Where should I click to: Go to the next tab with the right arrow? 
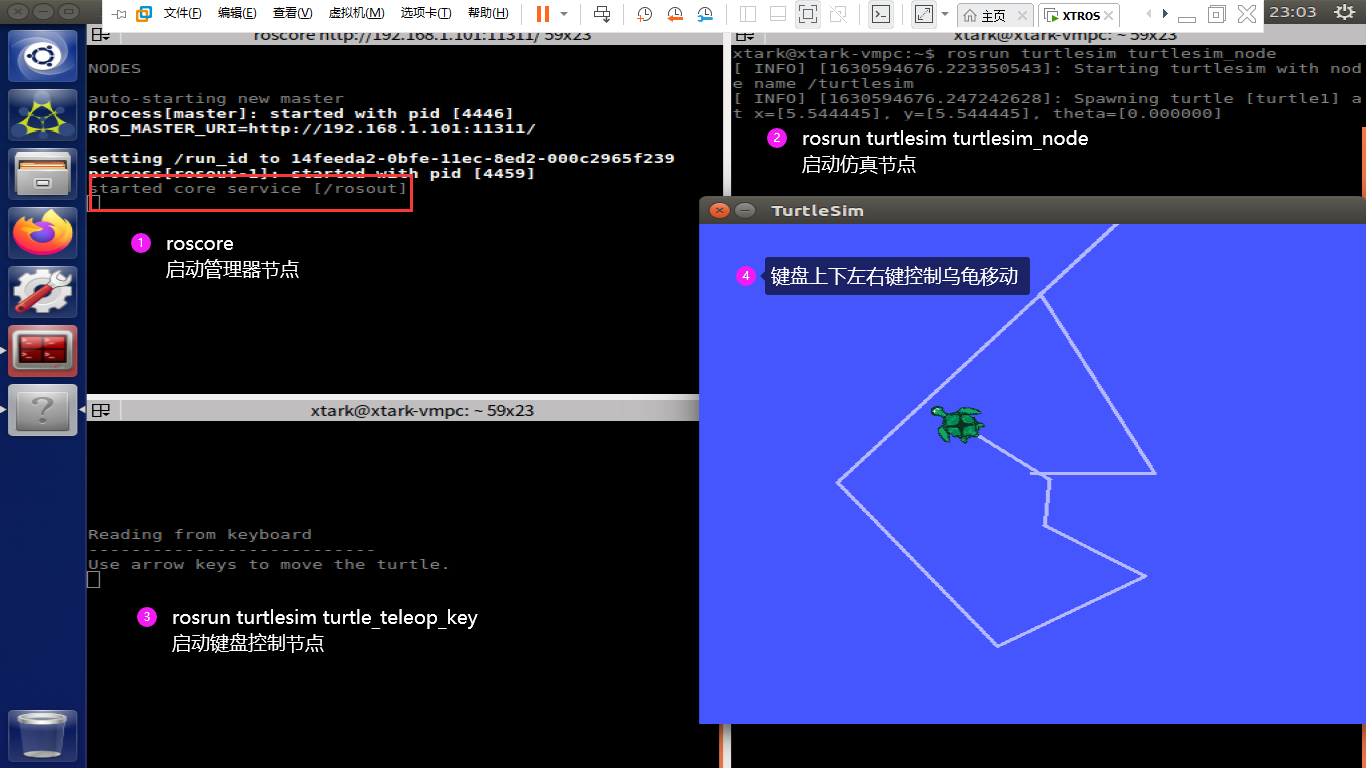[x=1165, y=14]
